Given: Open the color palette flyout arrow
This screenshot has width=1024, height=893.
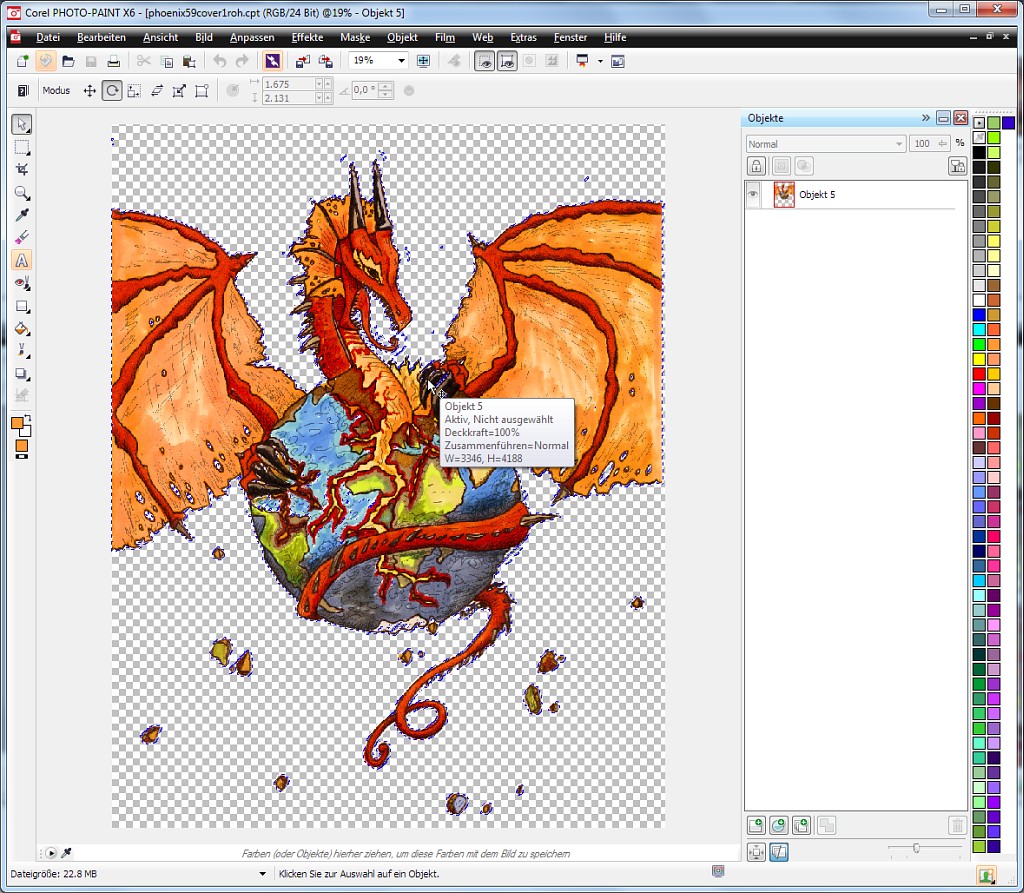Looking at the screenshot, I should pos(979,122).
